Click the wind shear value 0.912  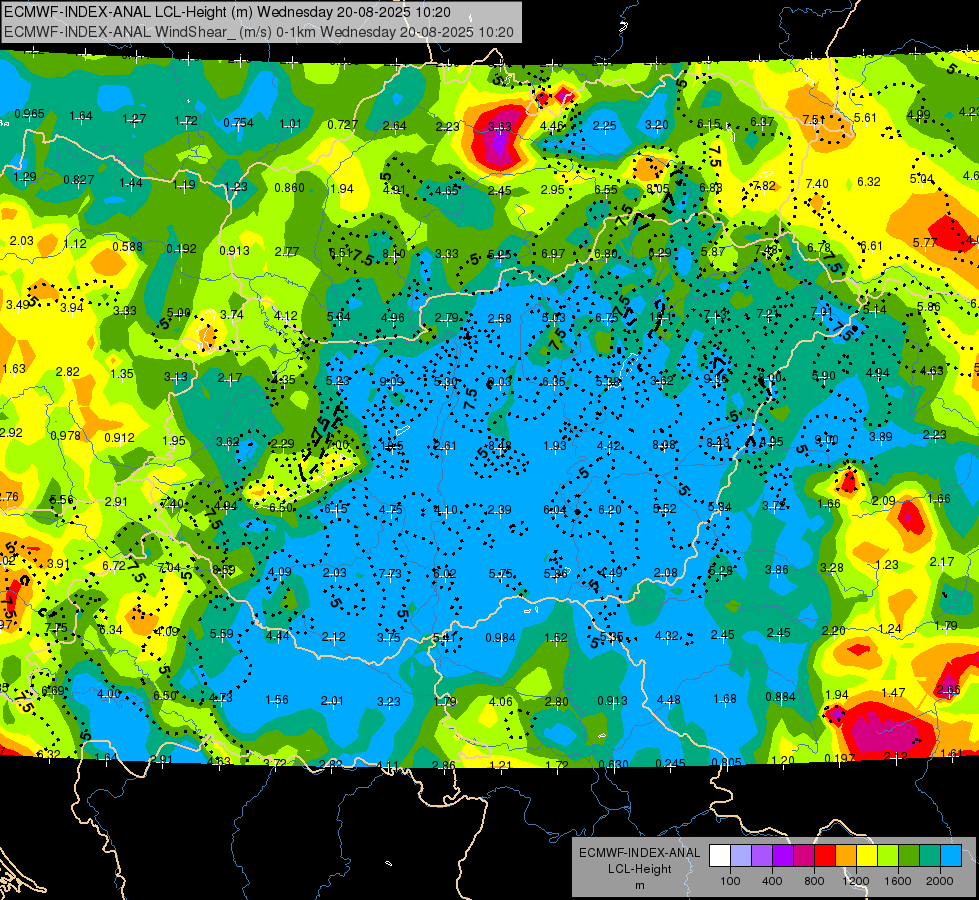tap(119, 437)
